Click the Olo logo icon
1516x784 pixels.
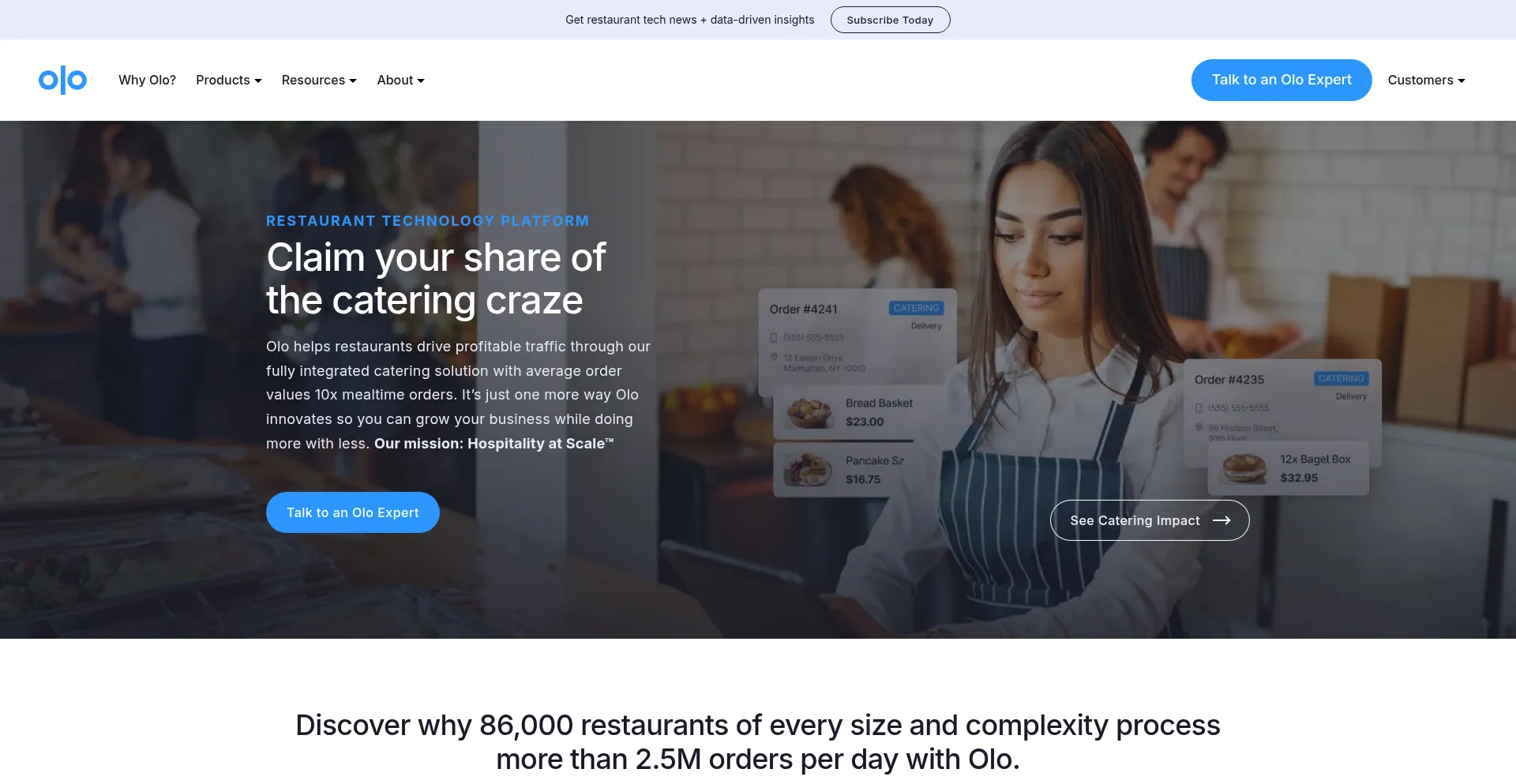62,80
